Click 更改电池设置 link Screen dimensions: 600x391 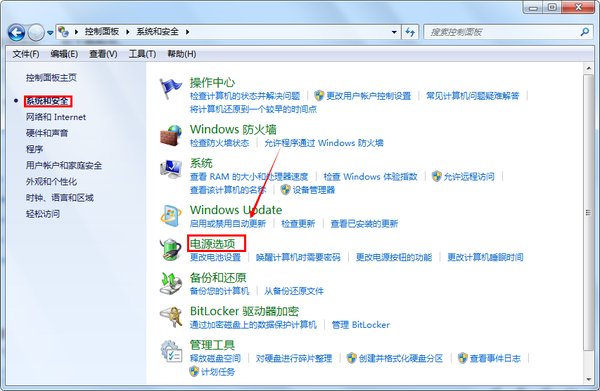point(215,257)
